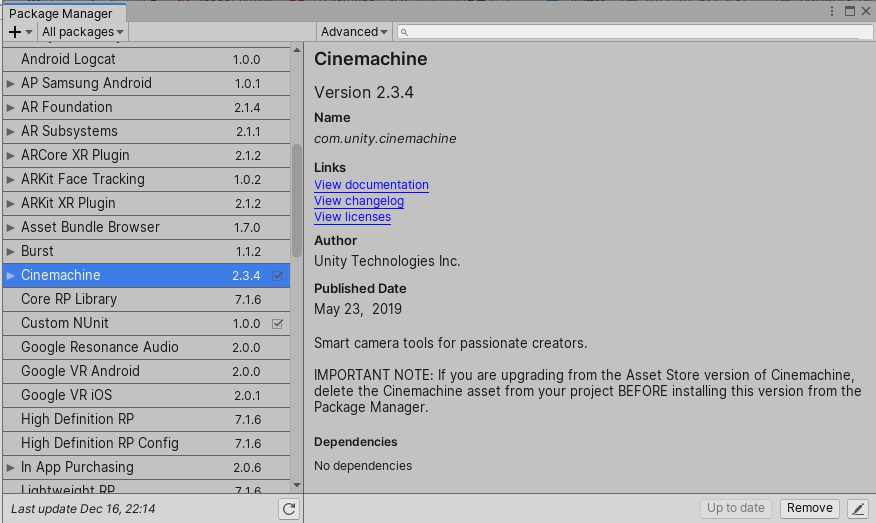Select the Burst package row
The height and width of the screenshot is (523, 876).
coord(146,251)
